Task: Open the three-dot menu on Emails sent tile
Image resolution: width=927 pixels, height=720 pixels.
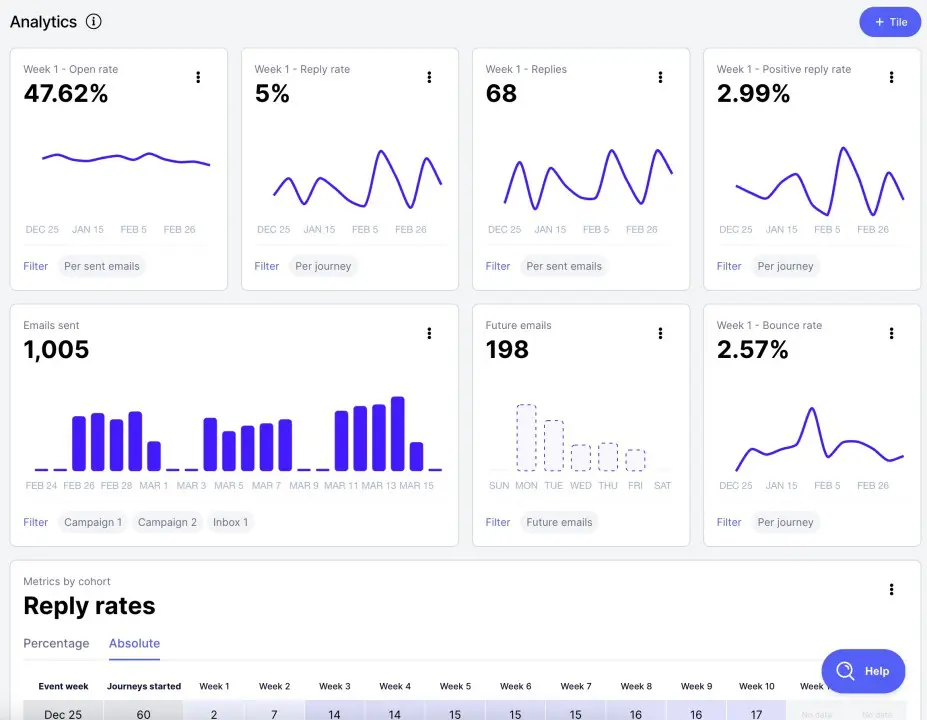Action: point(429,333)
